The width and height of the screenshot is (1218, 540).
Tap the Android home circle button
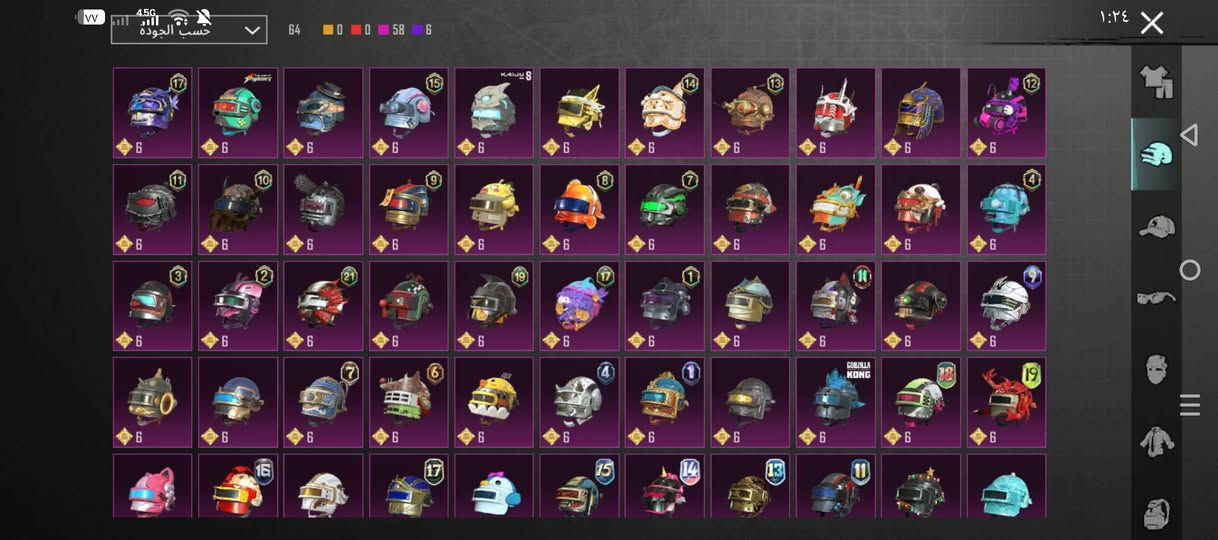pyautogui.click(x=1190, y=270)
